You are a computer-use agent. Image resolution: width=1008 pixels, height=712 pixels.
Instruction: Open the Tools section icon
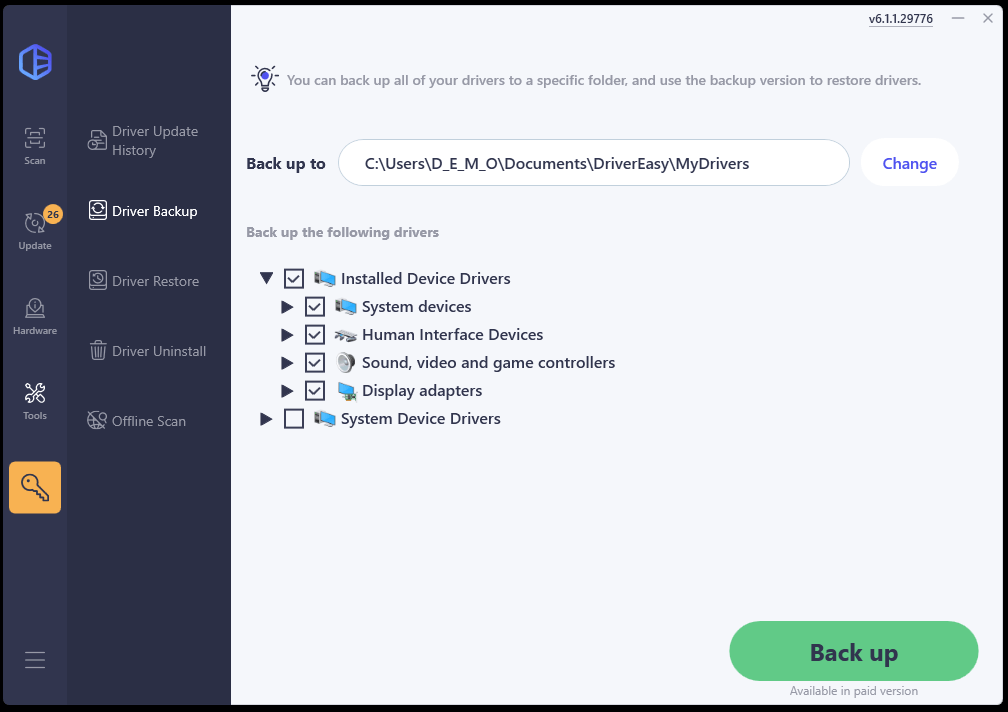35,393
